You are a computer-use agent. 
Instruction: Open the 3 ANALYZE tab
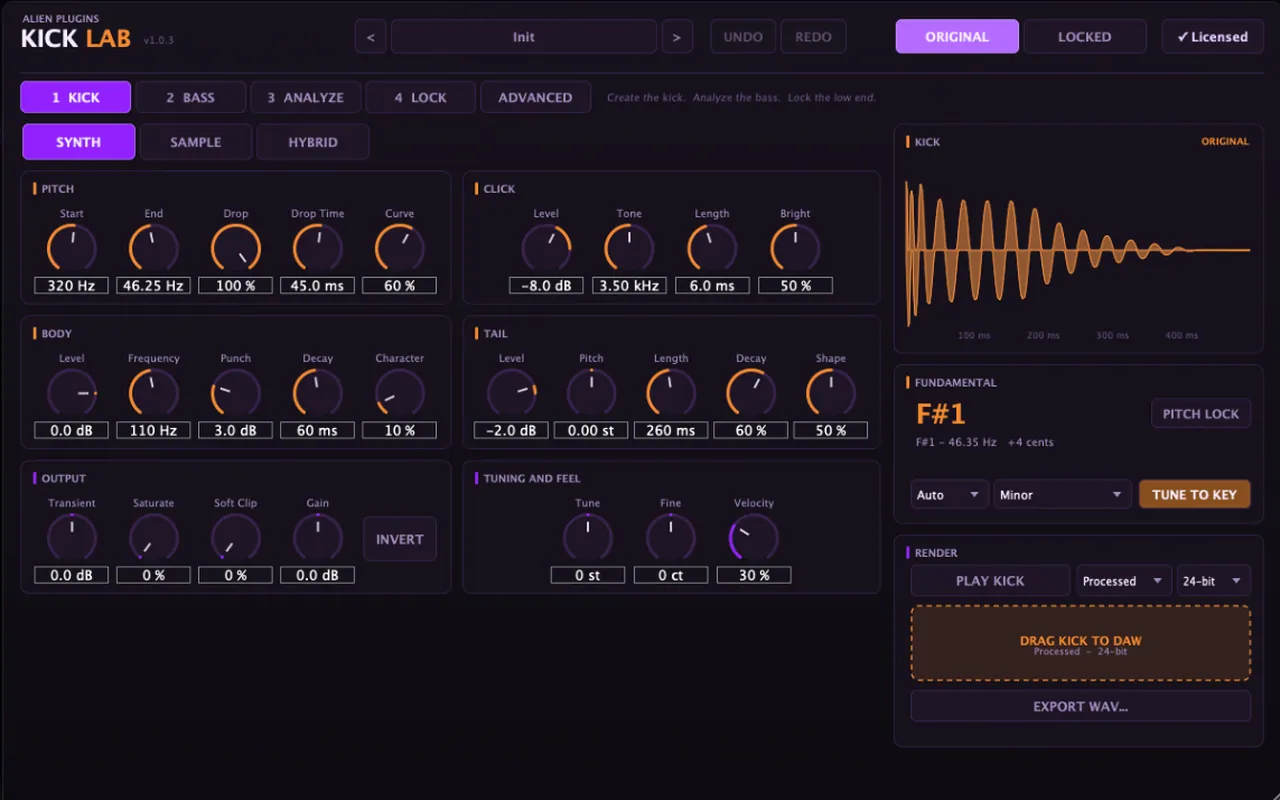click(306, 97)
